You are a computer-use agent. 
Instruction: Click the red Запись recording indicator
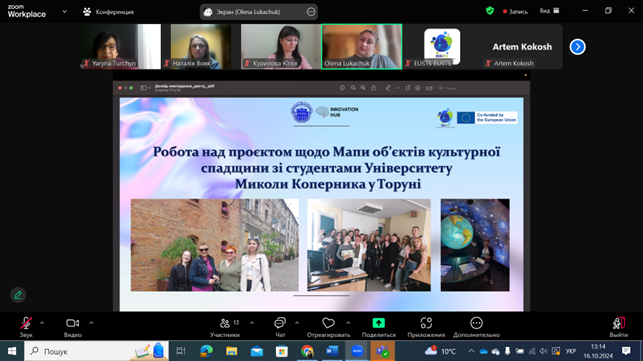(x=515, y=11)
